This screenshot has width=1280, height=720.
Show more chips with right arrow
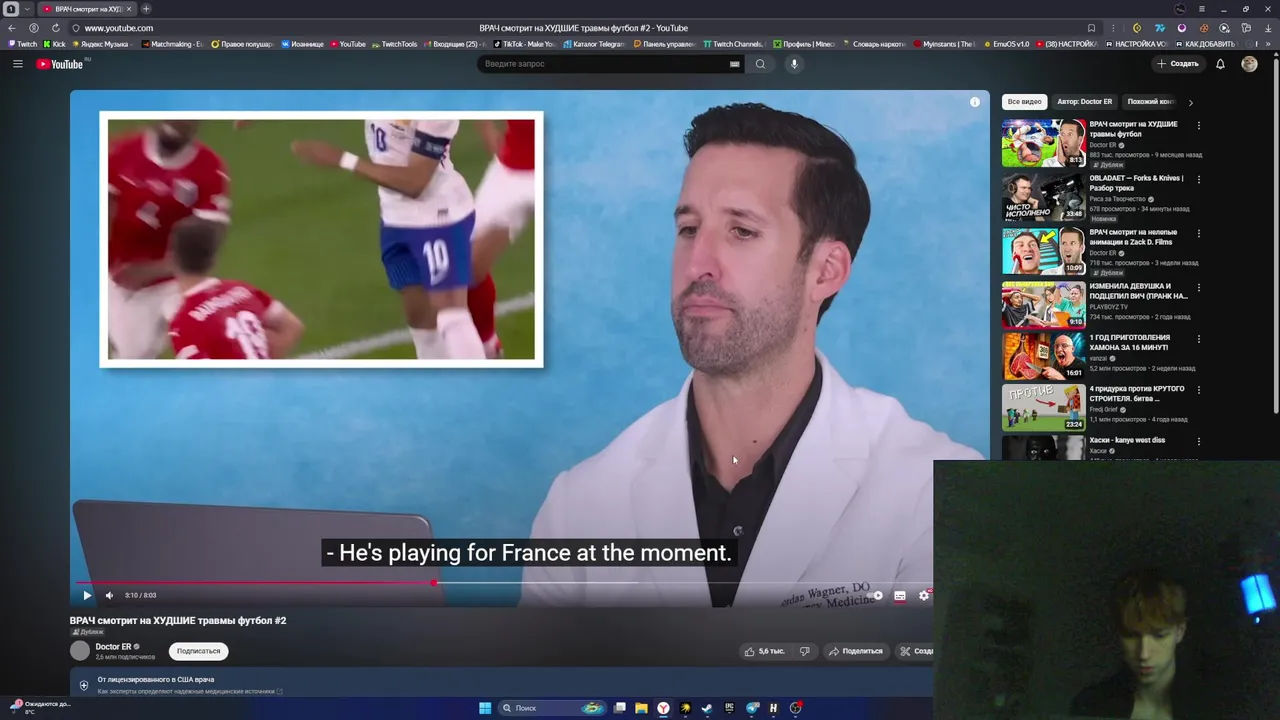click(1190, 102)
